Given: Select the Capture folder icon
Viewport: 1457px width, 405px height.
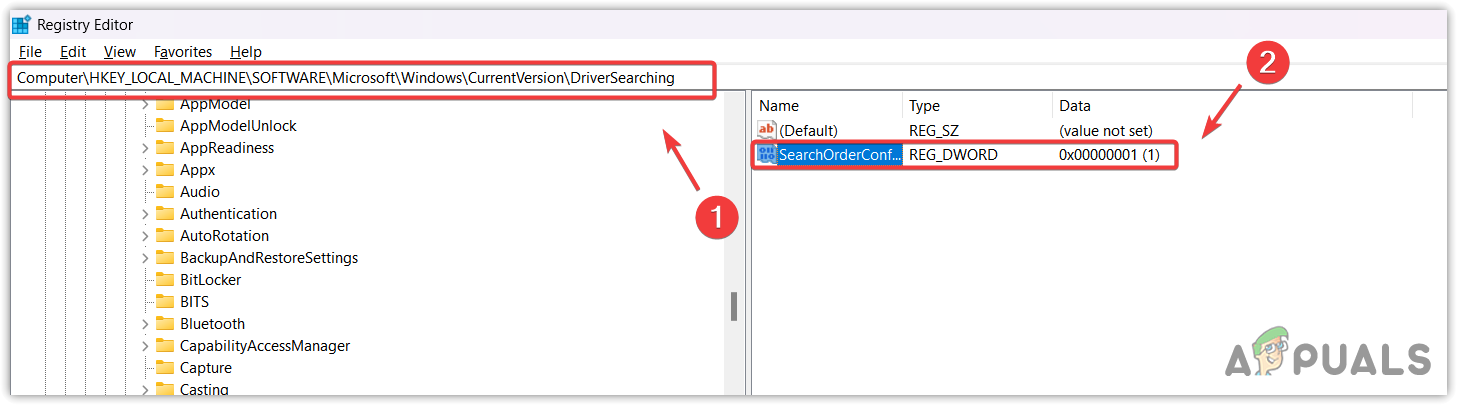Looking at the screenshot, I should [165, 368].
